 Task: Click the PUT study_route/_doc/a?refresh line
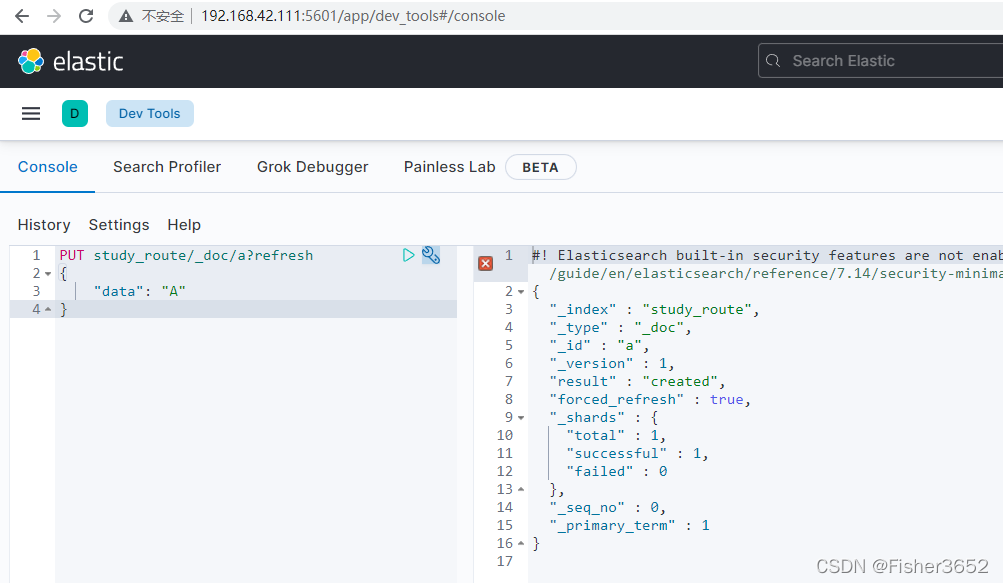click(186, 255)
